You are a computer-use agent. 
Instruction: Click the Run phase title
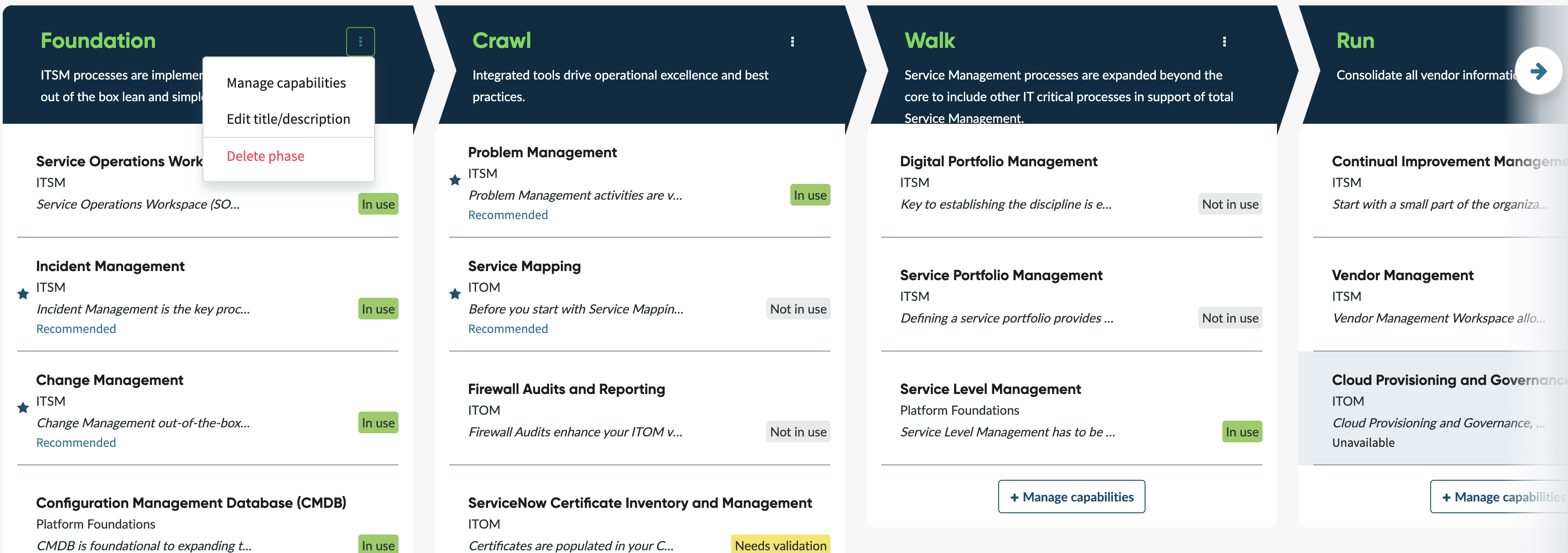coord(1355,41)
